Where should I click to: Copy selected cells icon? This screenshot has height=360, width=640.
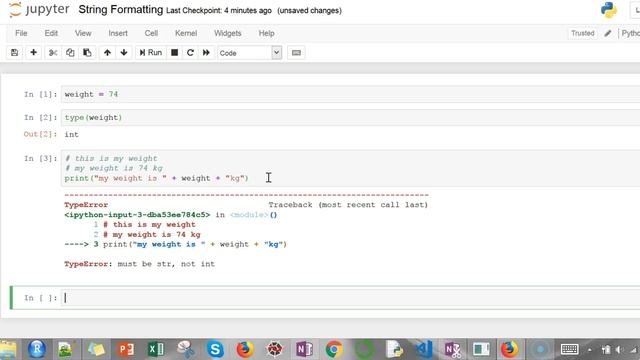pyautogui.click(x=70, y=53)
